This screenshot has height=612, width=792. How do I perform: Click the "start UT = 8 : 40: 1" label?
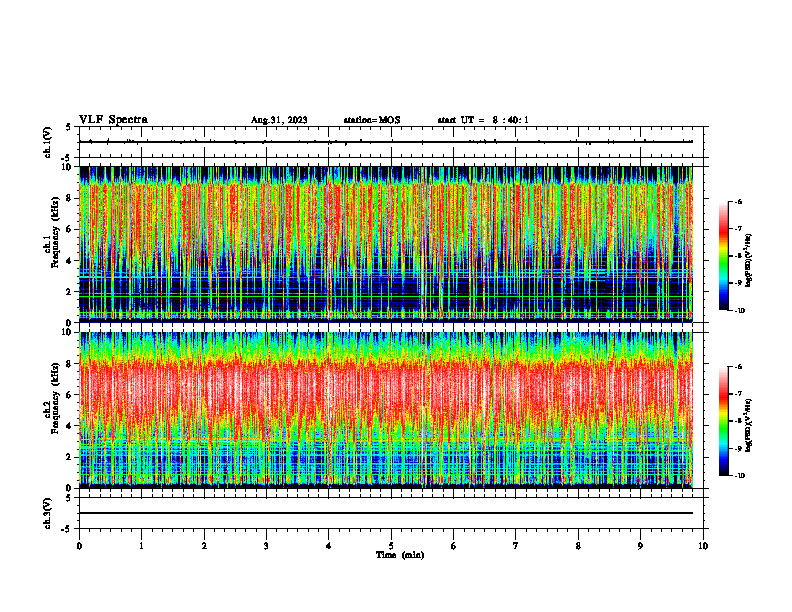tap(483, 120)
